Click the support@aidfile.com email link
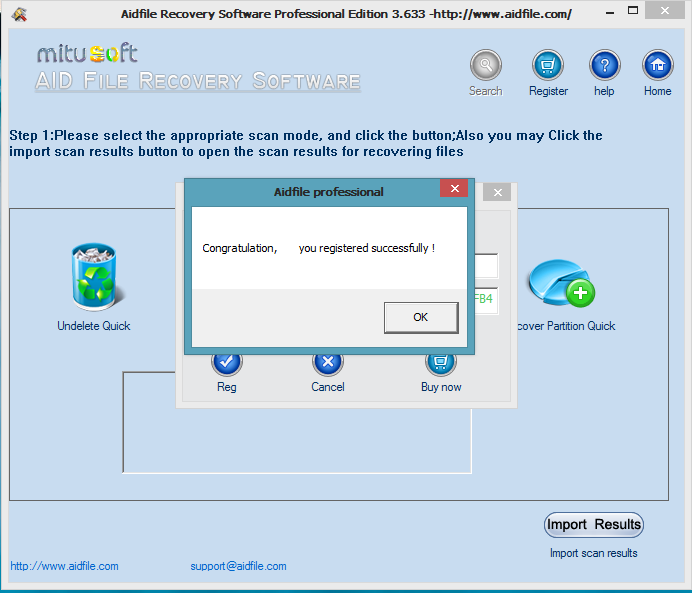The height and width of the screenshot is (593, 692). click(x=238, y=566)
